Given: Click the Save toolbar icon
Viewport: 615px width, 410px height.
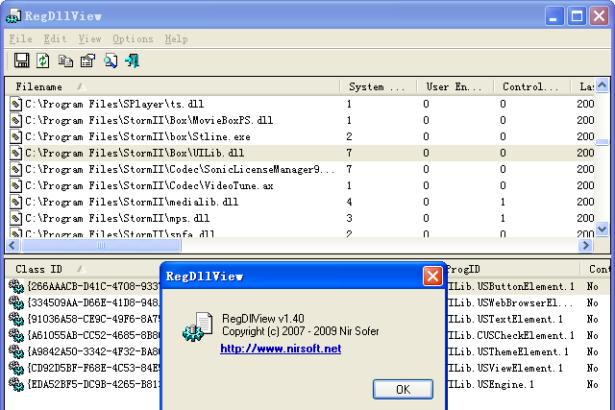Looking at the screenshot, I should [21, 61].
